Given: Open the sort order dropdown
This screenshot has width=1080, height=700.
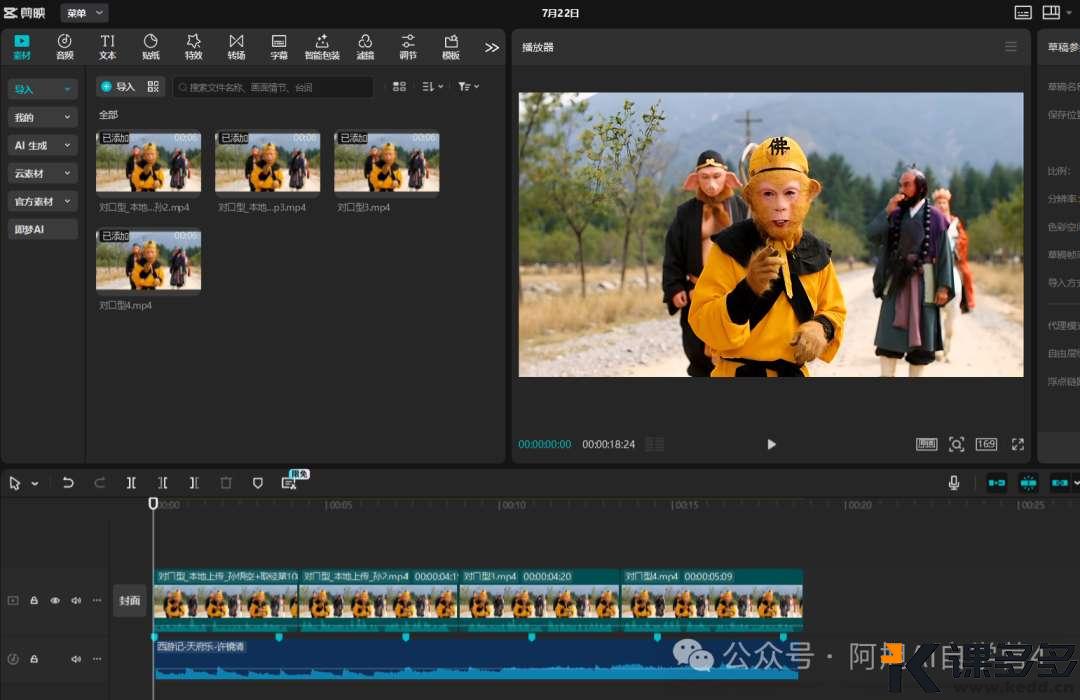Looking at the screenshot, I should click(433, 86).
